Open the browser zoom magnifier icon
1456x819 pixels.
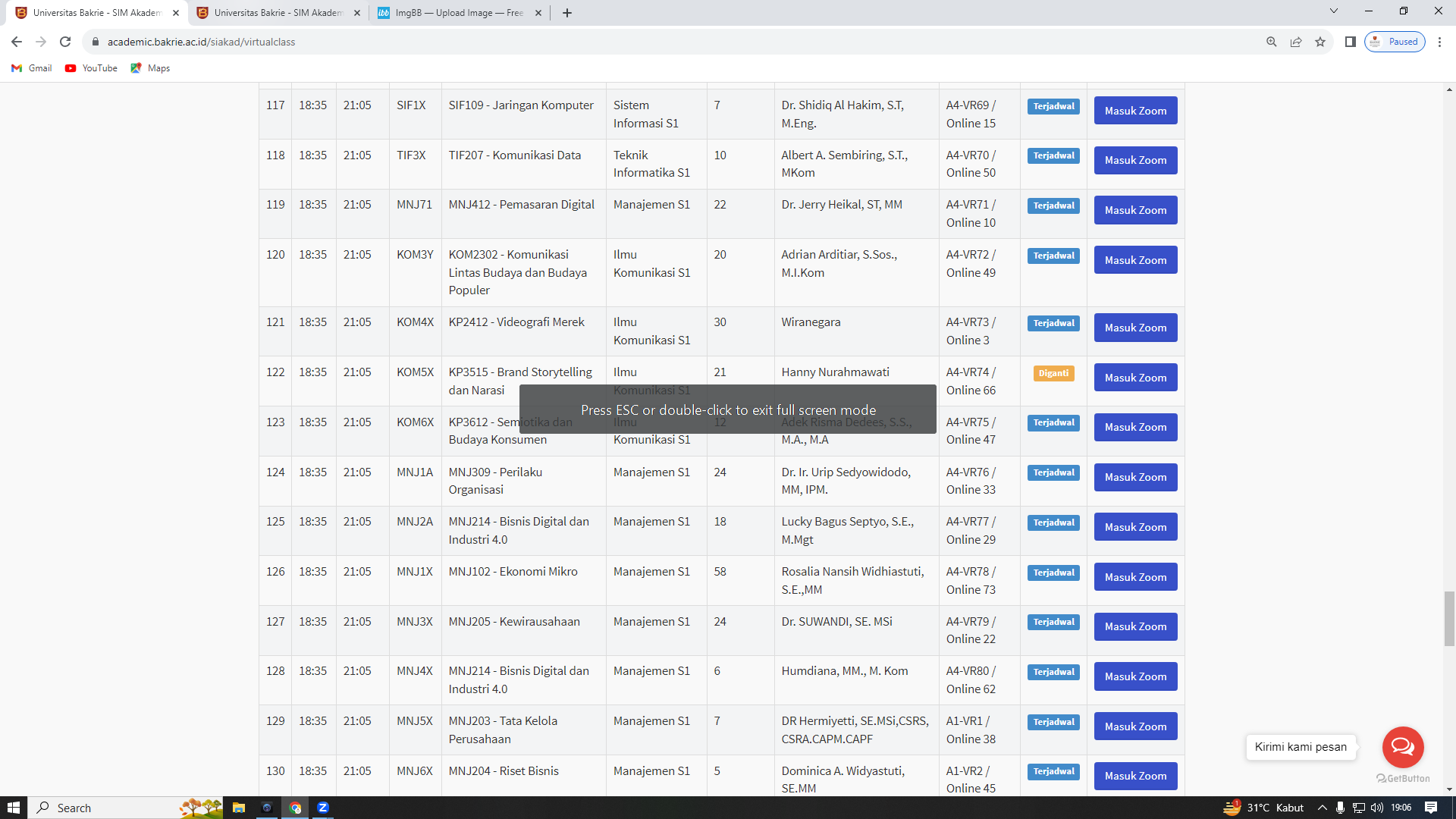(x=1272, y=42)
